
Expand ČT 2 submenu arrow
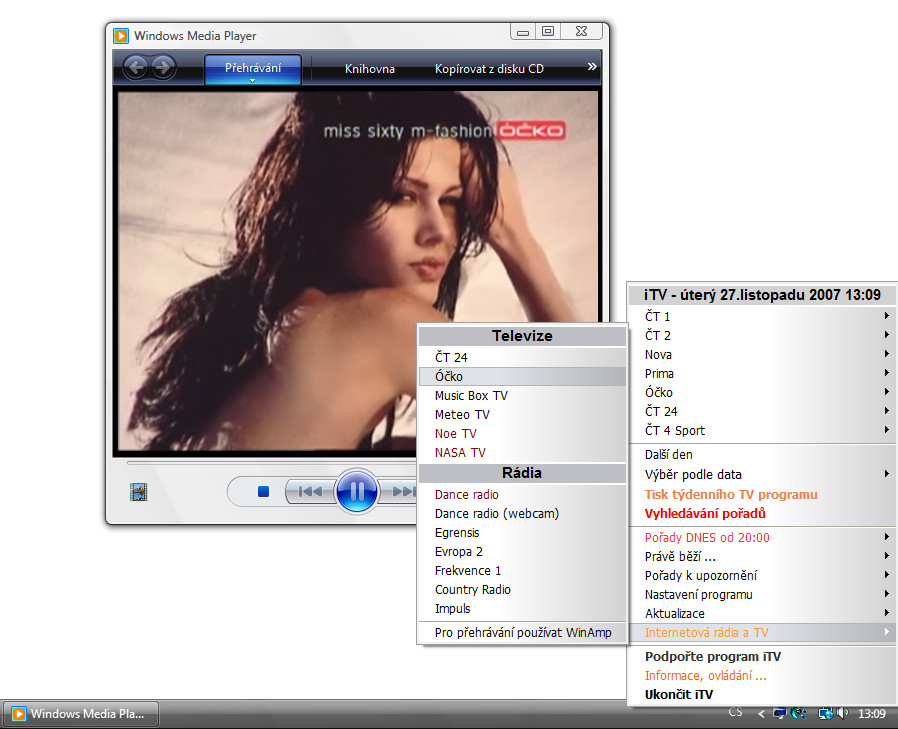click(x=886, y=334)
